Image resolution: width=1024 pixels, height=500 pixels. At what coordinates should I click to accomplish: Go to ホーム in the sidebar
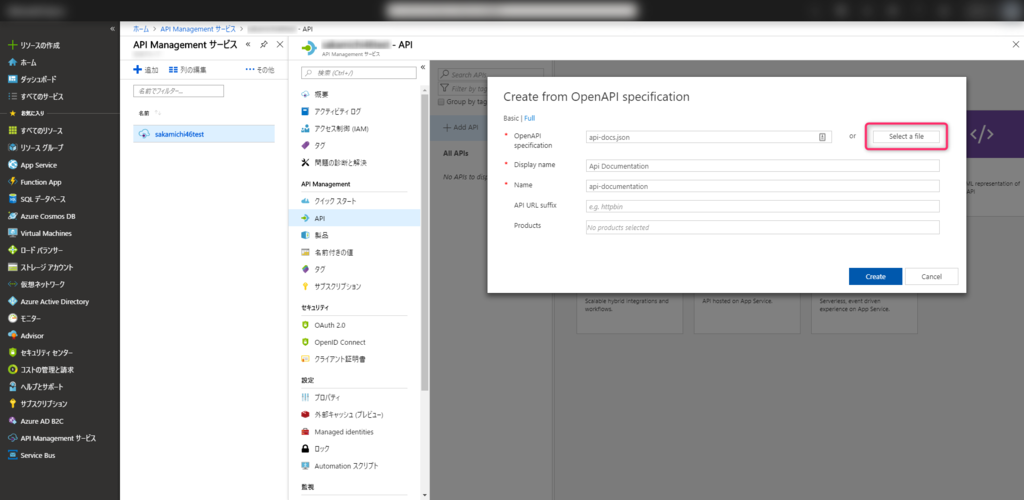click(x=22, y=62)
